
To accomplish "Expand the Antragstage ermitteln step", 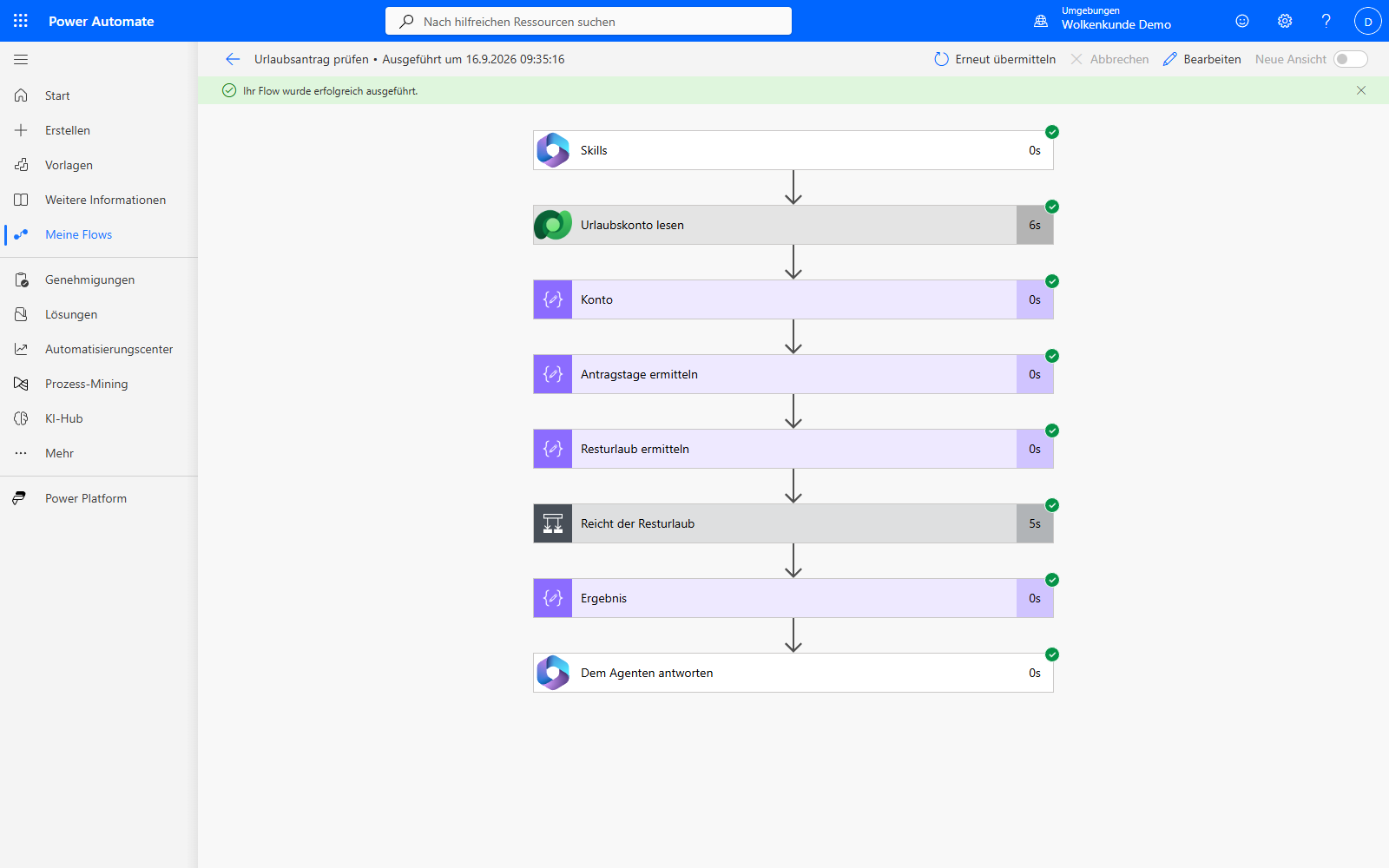I will (x=793, y=374).
